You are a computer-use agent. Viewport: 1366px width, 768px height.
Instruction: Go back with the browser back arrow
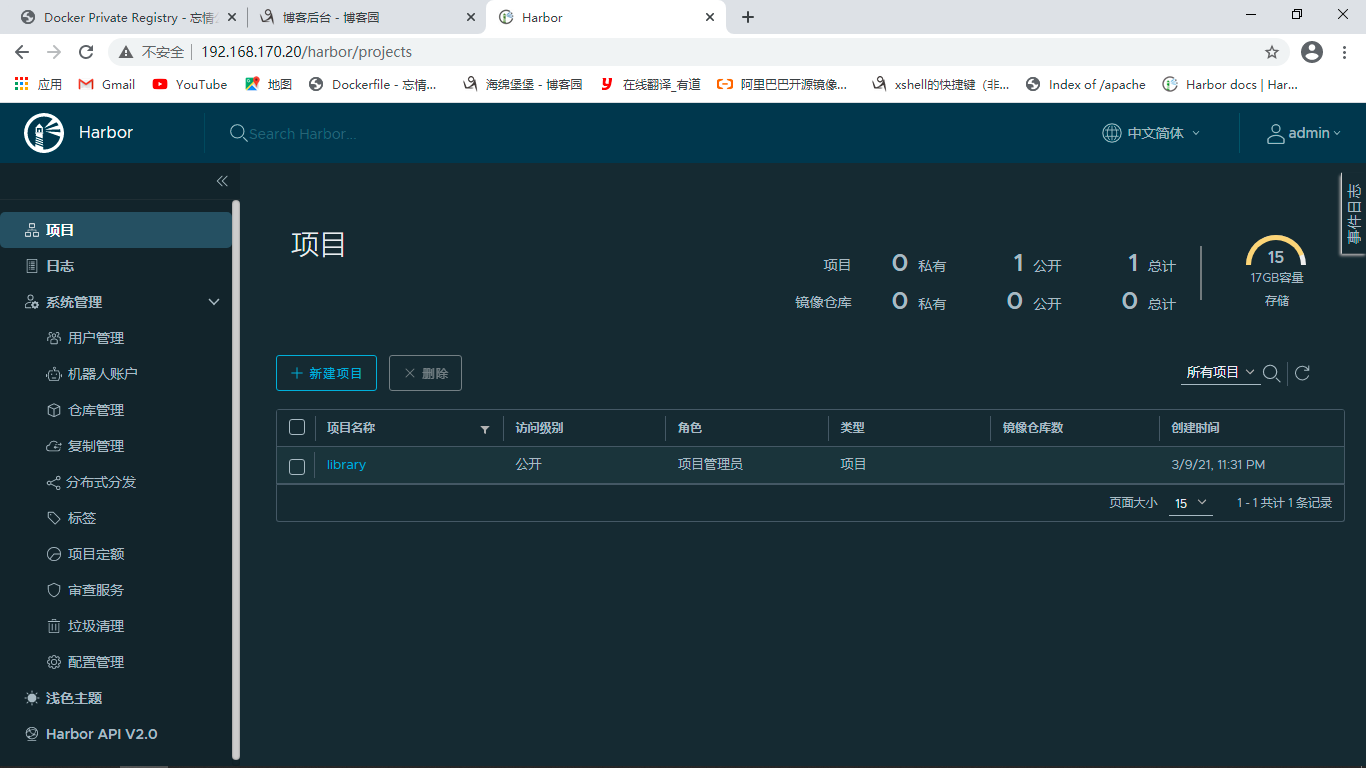click(x=22, y=52)
